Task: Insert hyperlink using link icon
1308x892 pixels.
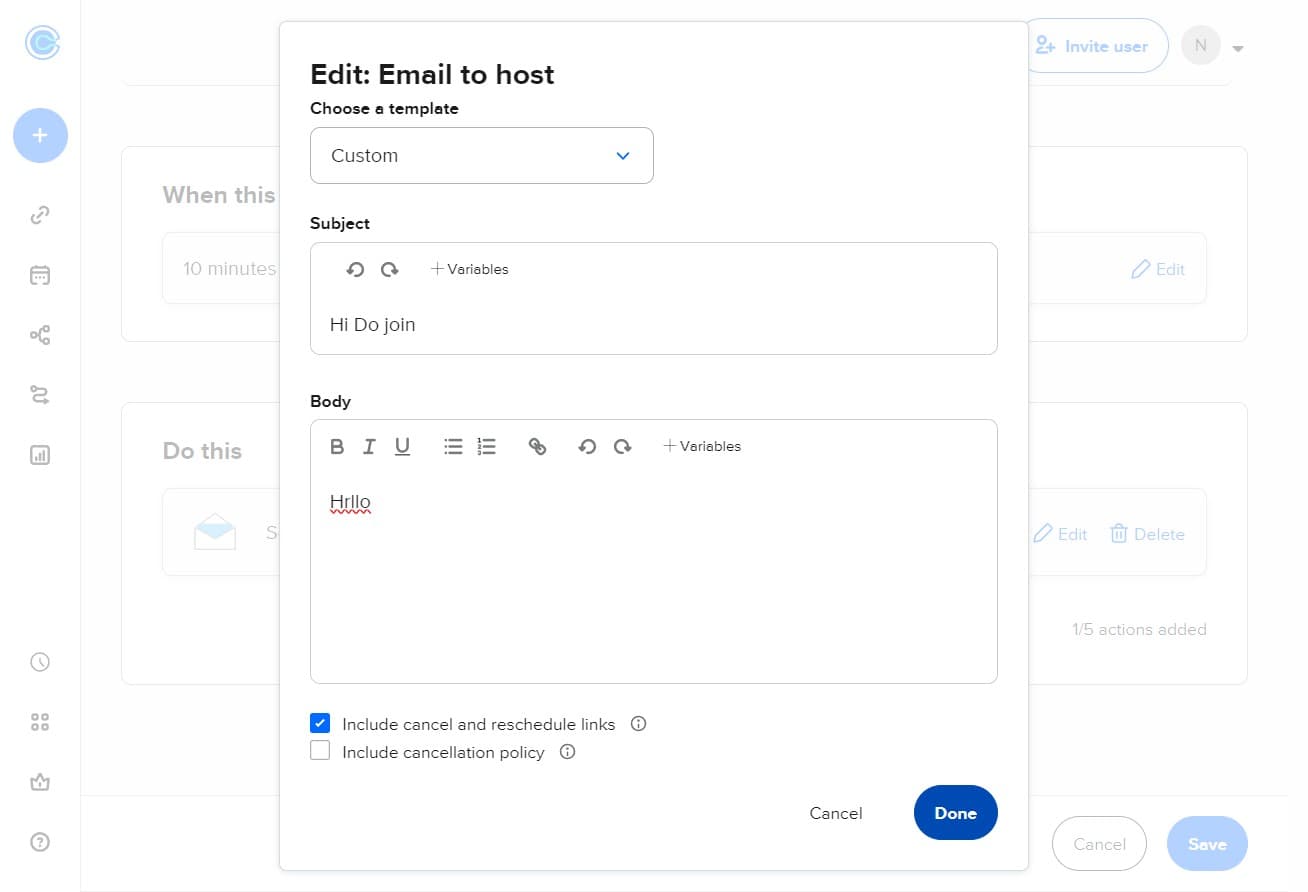Action: click(537, 447)
